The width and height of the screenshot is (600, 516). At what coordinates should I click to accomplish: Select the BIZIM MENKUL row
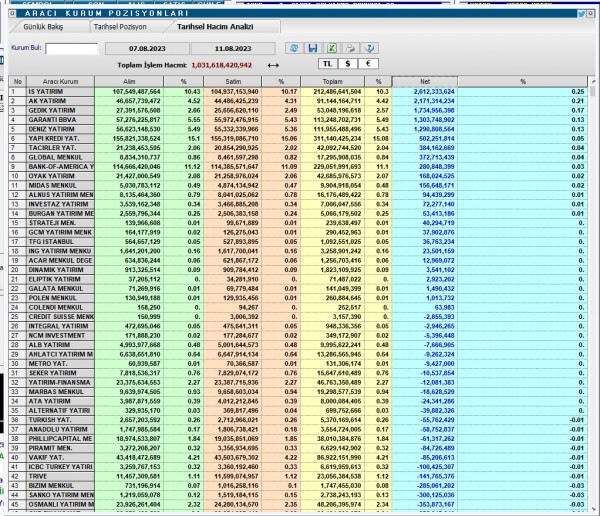(x=298, y=485)
